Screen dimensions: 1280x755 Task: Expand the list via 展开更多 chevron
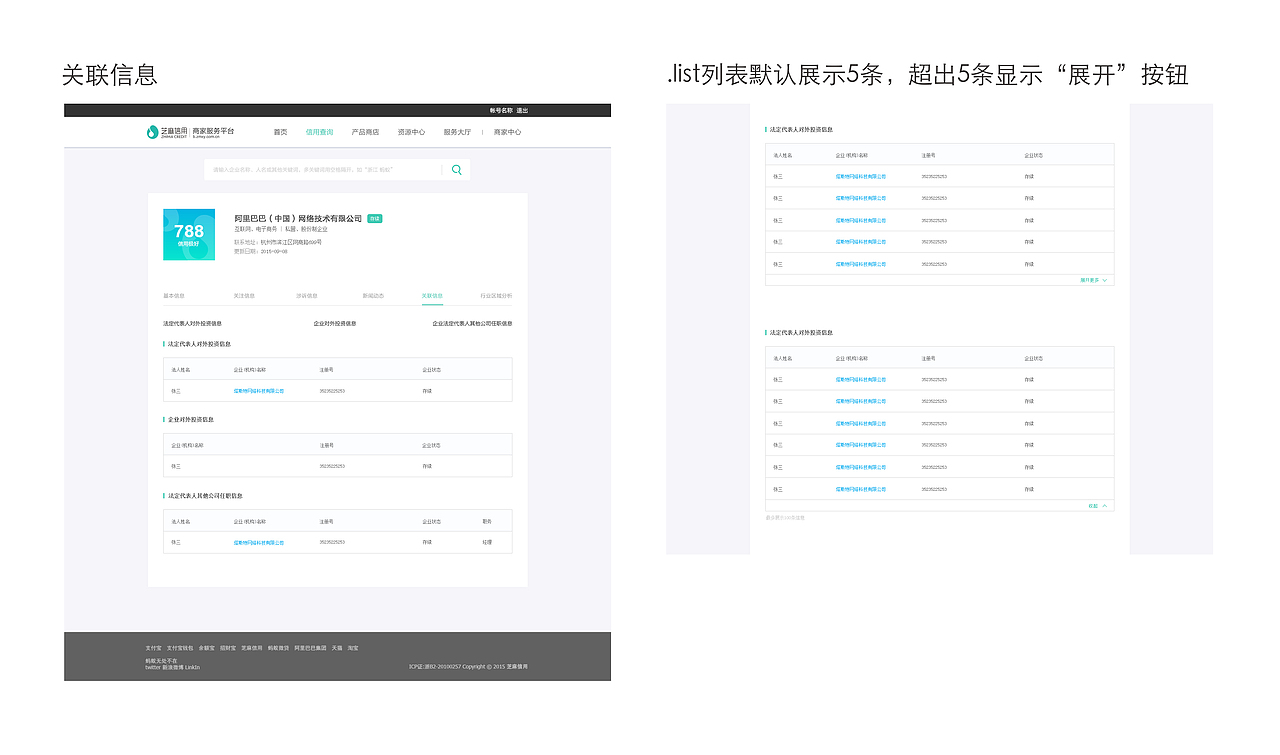pos(1089,279)
